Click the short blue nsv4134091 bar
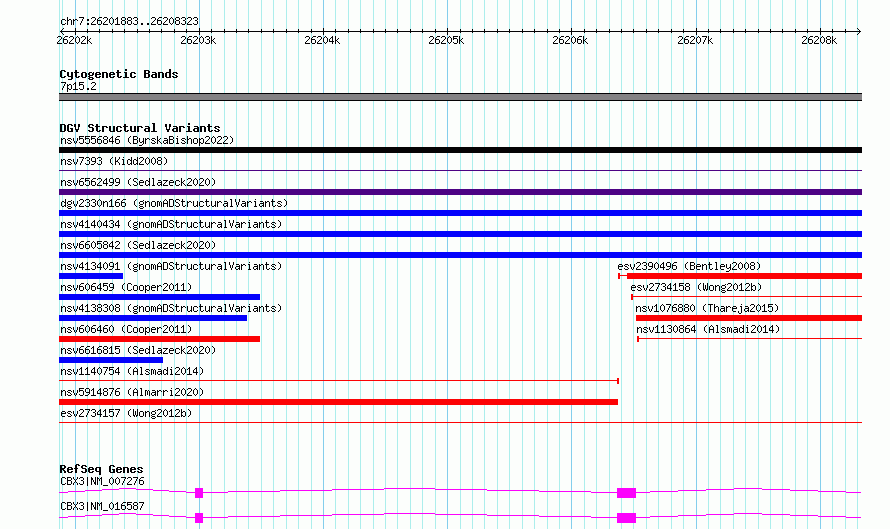The width and height of the screenshot is (890, 529). pyautogui.click(x=91, y=276)
